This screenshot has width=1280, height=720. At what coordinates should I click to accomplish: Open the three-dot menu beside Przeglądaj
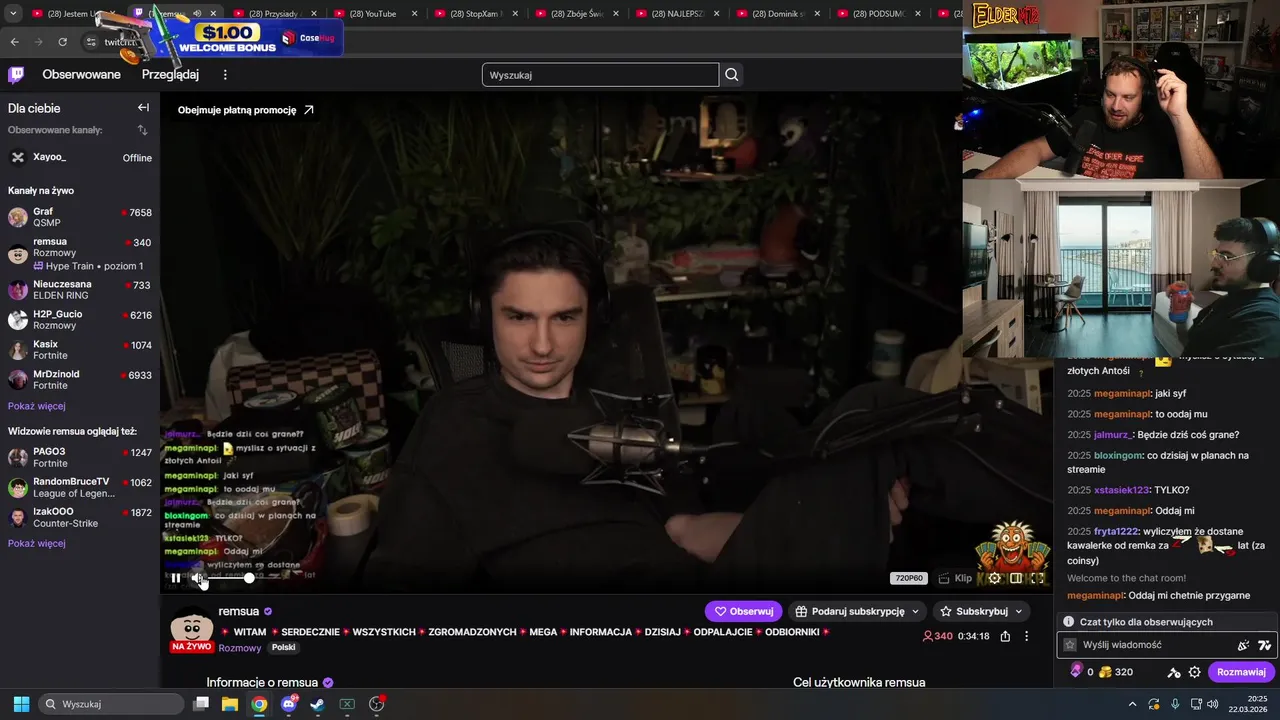click(x=225, y=75)
